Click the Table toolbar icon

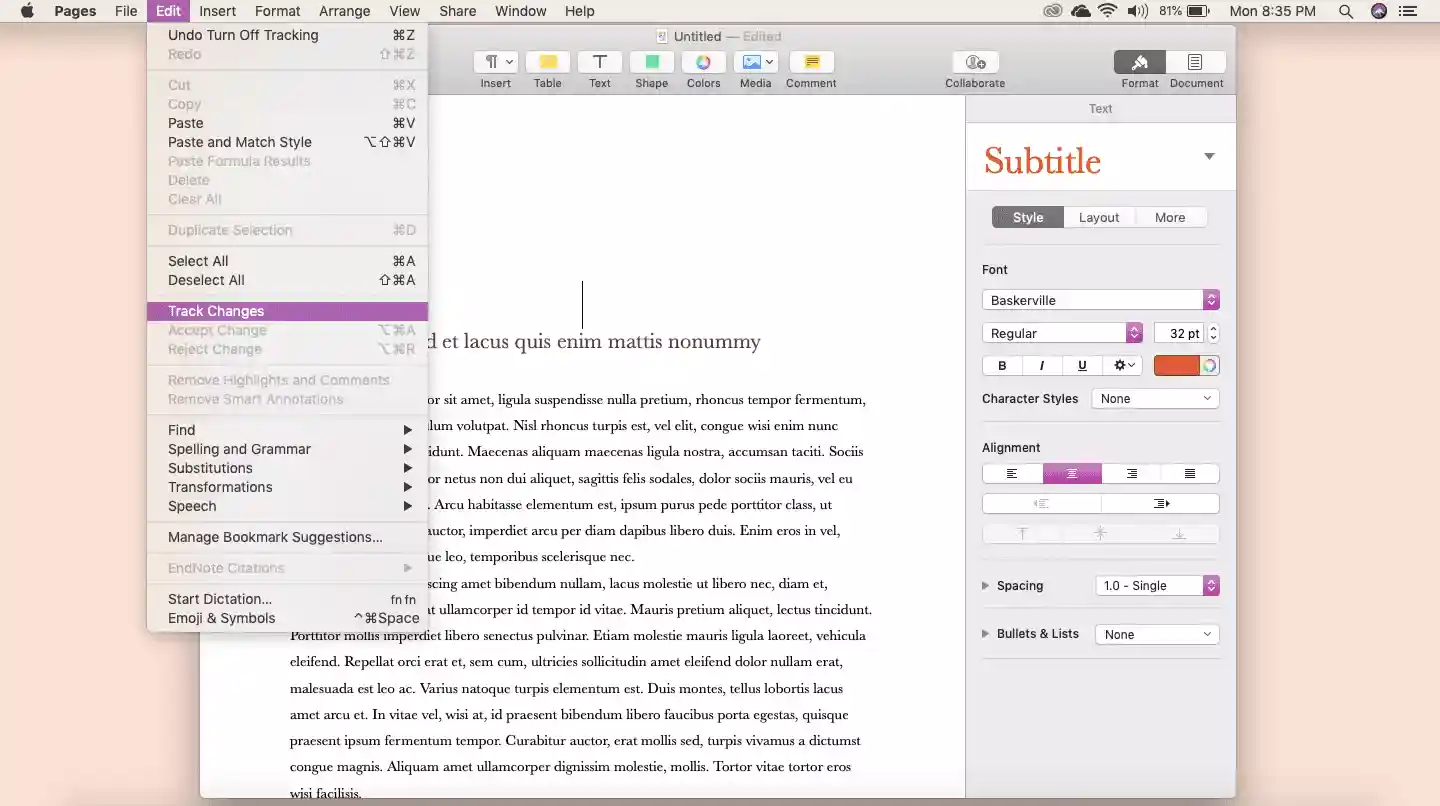click(x=547, y=62)
